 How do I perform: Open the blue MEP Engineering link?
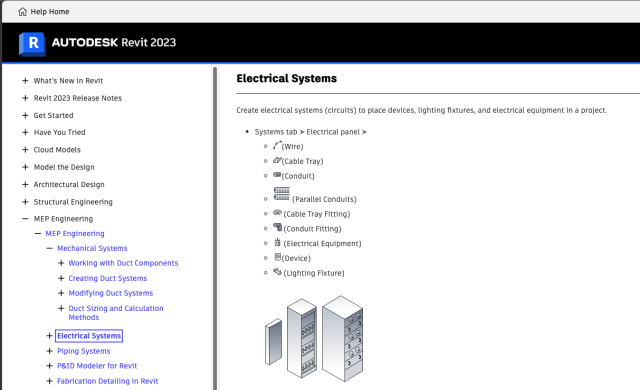(75, 233)
